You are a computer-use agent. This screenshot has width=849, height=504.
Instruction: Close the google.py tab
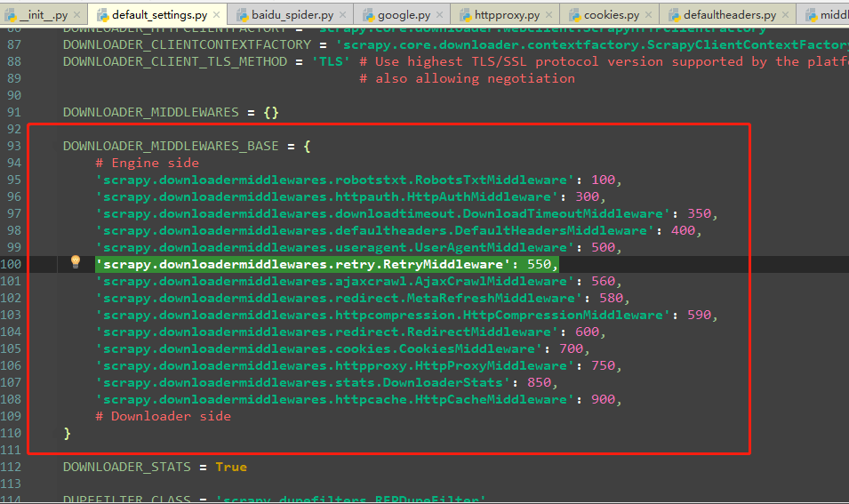pos(440,15)
